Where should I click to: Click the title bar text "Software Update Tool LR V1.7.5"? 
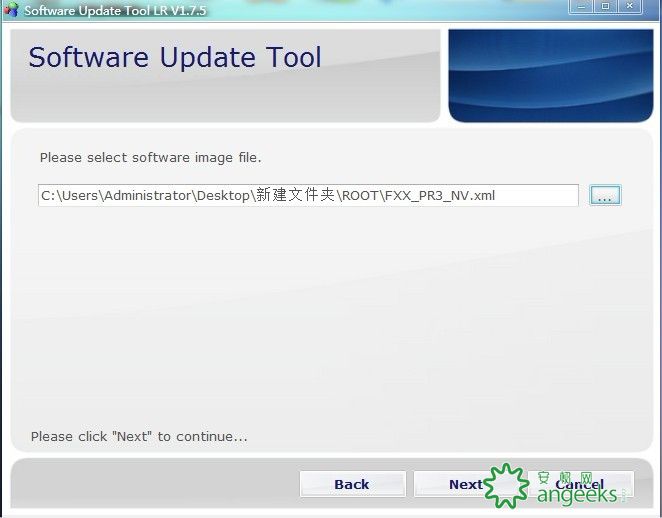tap(115, 10)
